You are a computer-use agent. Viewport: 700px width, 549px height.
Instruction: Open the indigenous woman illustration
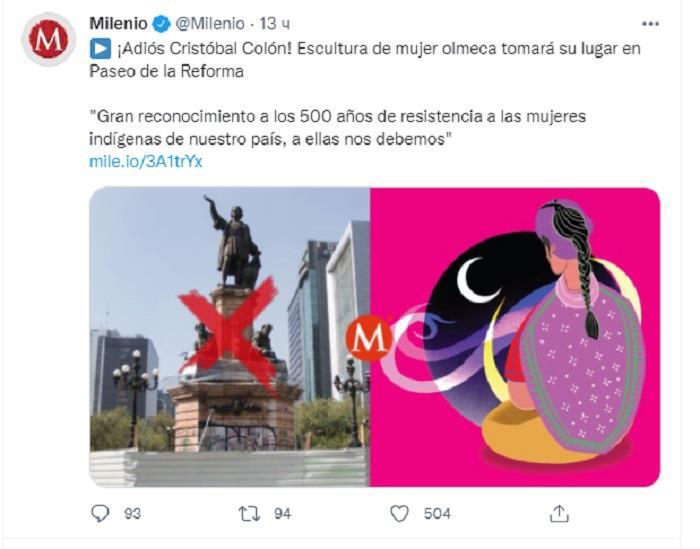pyautogui.click(x=515, y=337)
